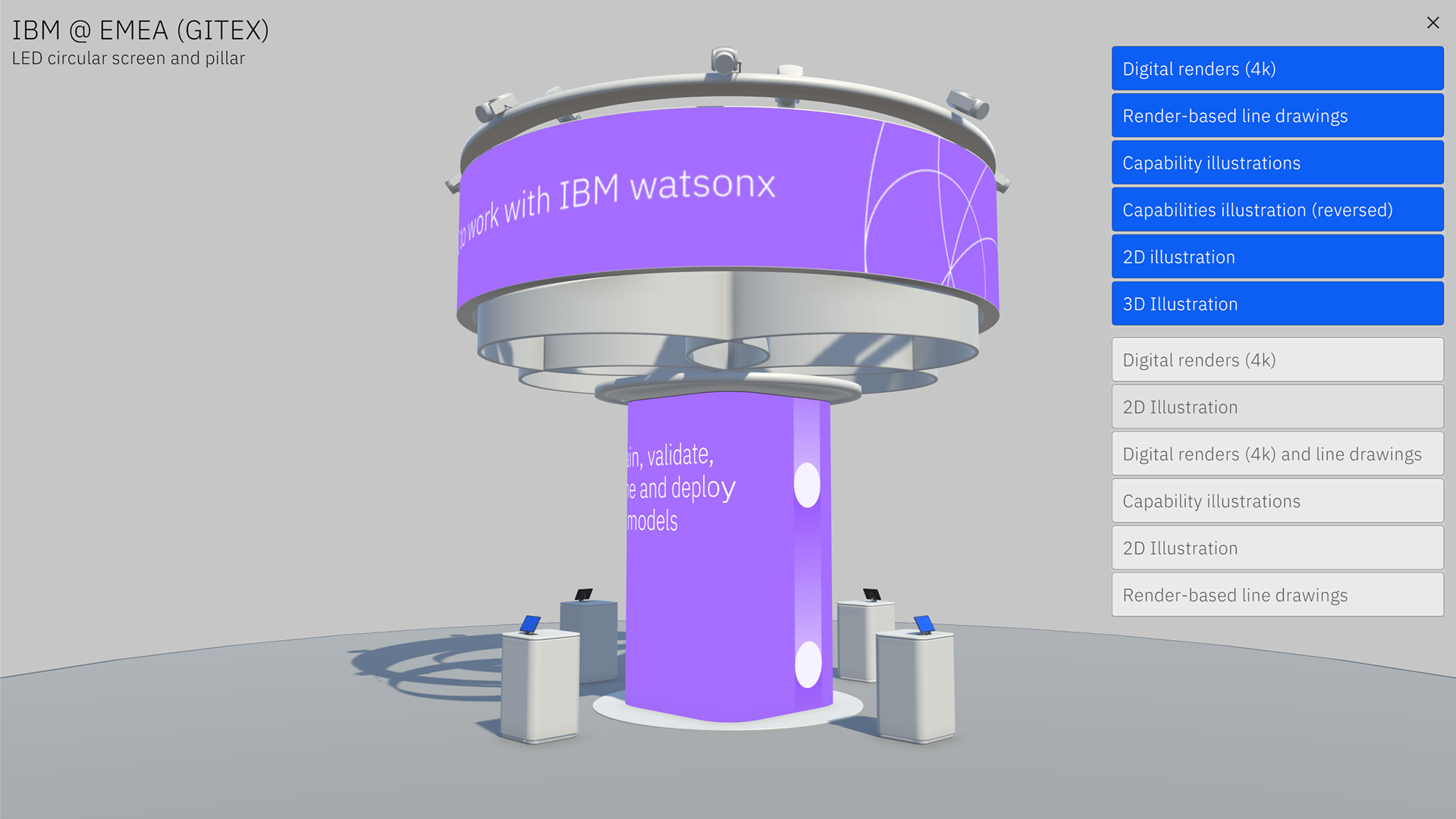Image resolution: width=1456 pixels, height=819 pixels.
Task: Open blue Capability illustrations entry
Action: click(1277, 163)
